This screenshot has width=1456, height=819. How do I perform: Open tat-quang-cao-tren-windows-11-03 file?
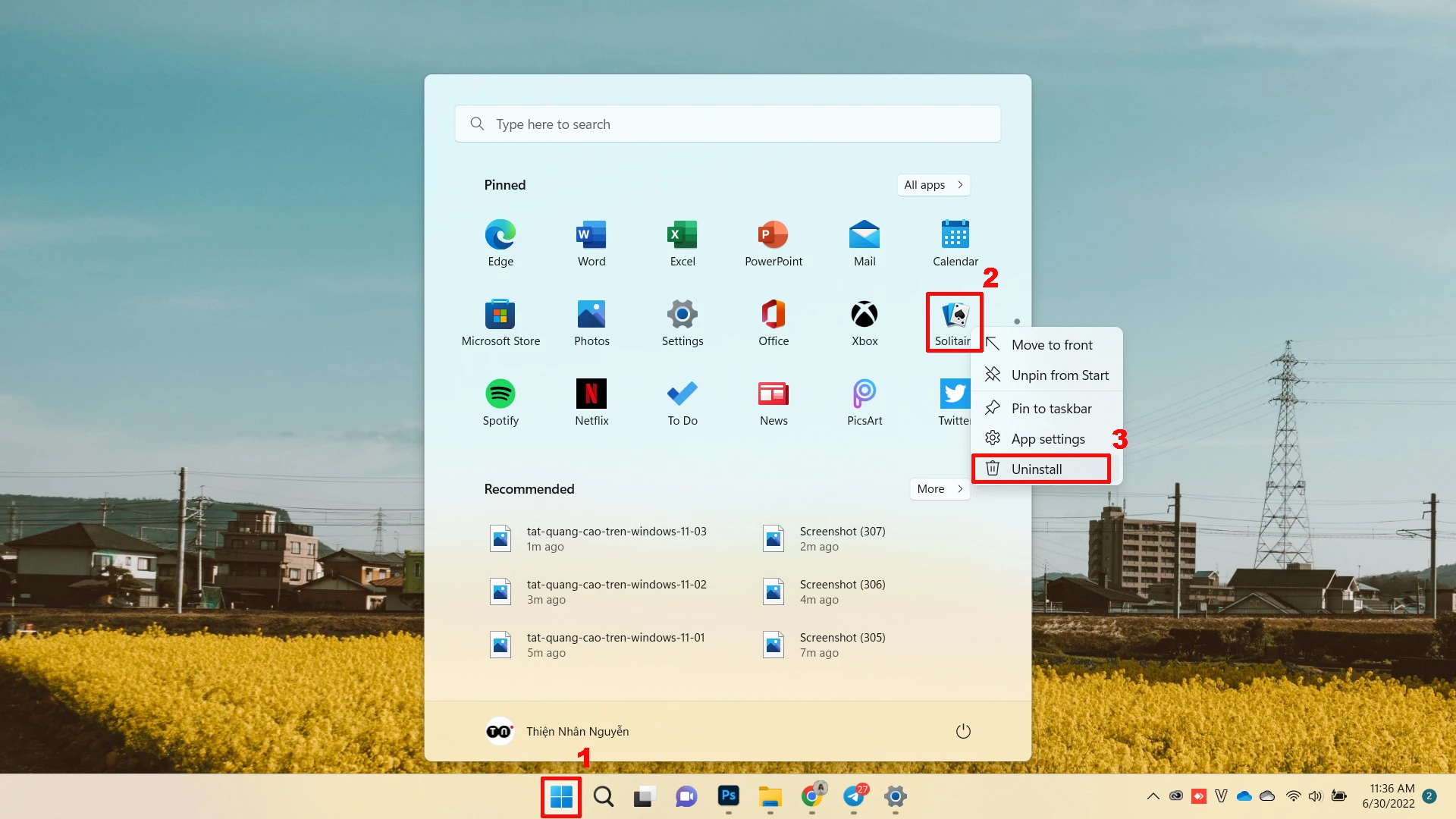click(599, 538)
